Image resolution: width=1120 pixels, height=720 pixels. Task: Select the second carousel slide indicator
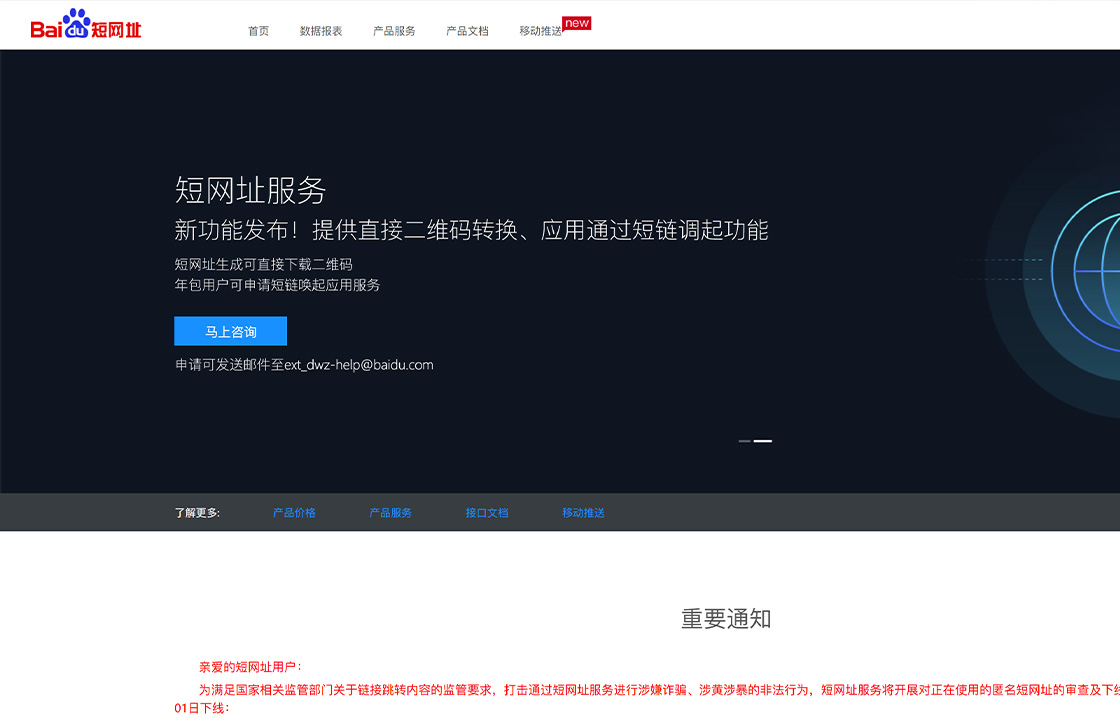coord(763,441)
